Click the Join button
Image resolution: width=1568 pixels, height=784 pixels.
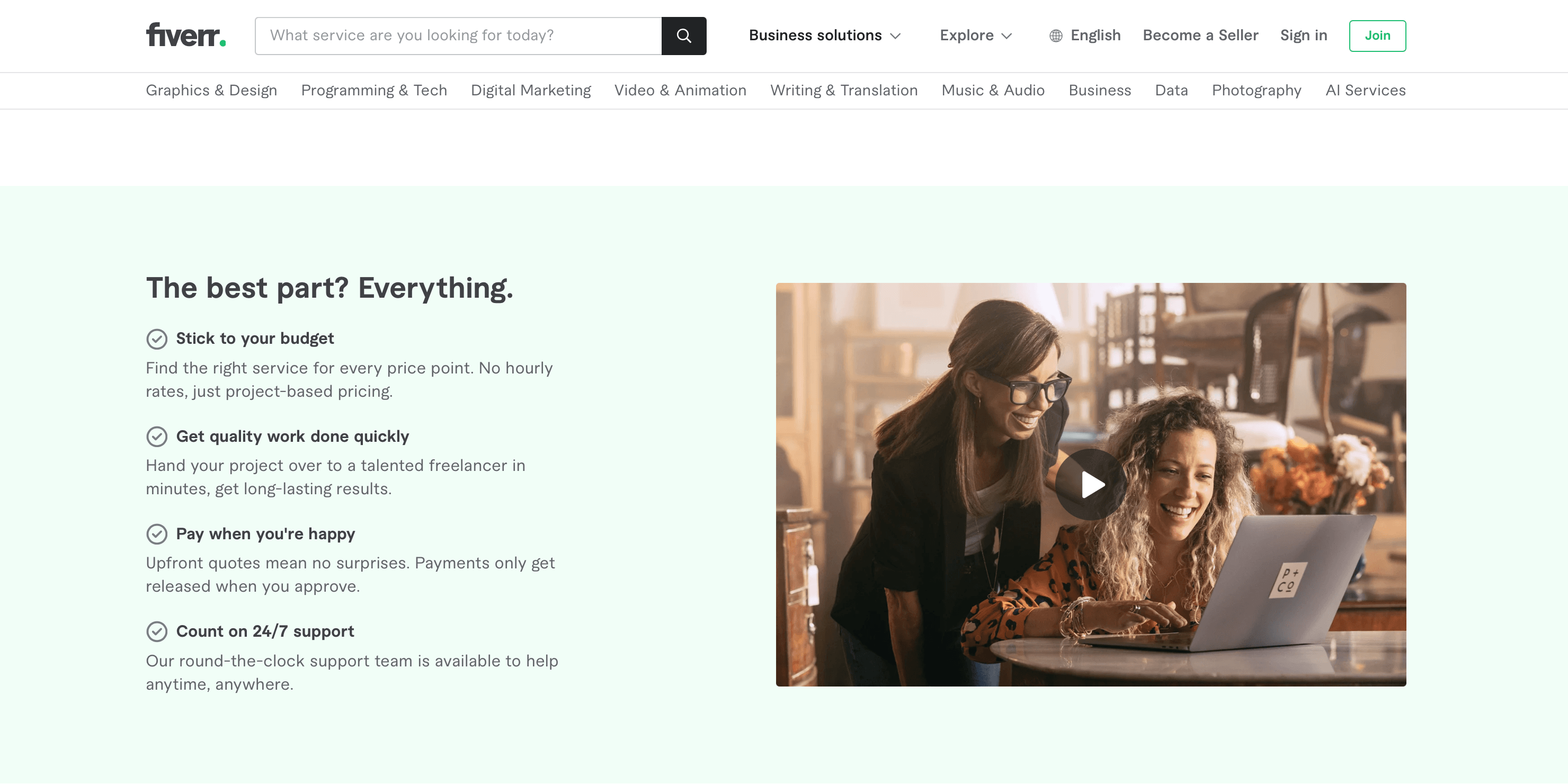pos(1377,35)
